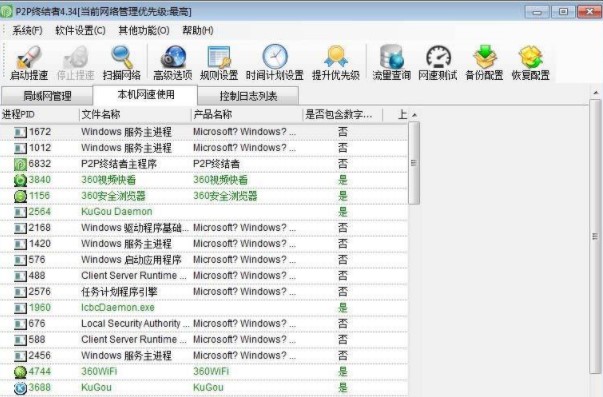Click 否 value in PID 1672 row
The height and width of the screenshot is (397, 603).
coord(343,132)
